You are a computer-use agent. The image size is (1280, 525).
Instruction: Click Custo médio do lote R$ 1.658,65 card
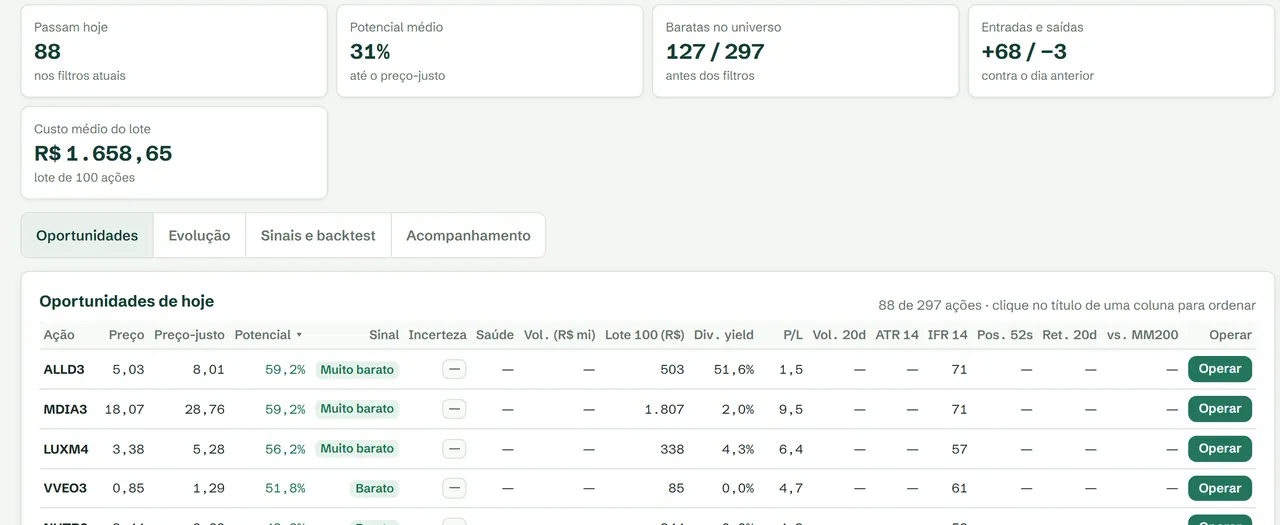174,153
